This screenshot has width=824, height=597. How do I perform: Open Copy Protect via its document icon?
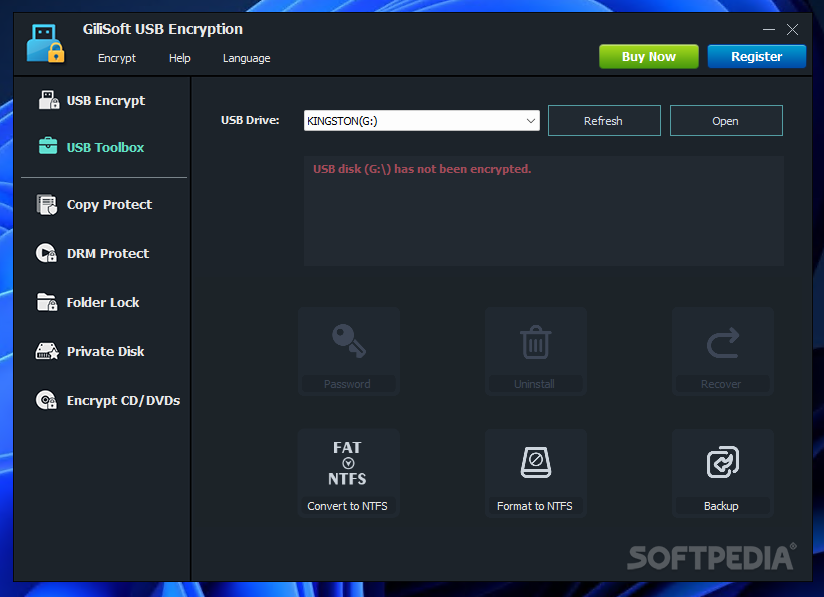point(47,204)
